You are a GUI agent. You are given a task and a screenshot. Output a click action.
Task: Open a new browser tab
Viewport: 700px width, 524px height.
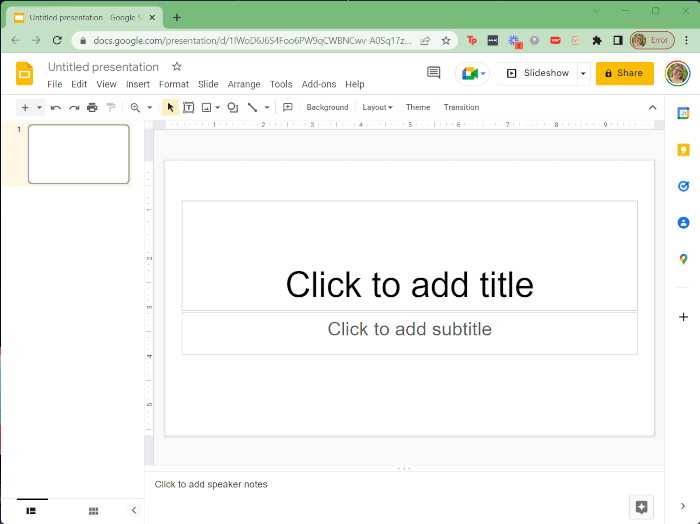coord(177,17)
